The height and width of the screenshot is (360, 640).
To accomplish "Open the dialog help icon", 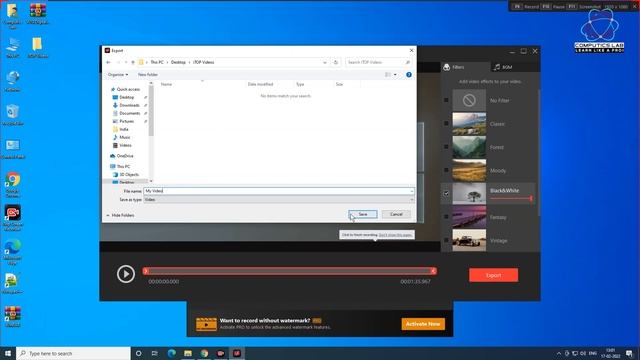I will point(409,75).
